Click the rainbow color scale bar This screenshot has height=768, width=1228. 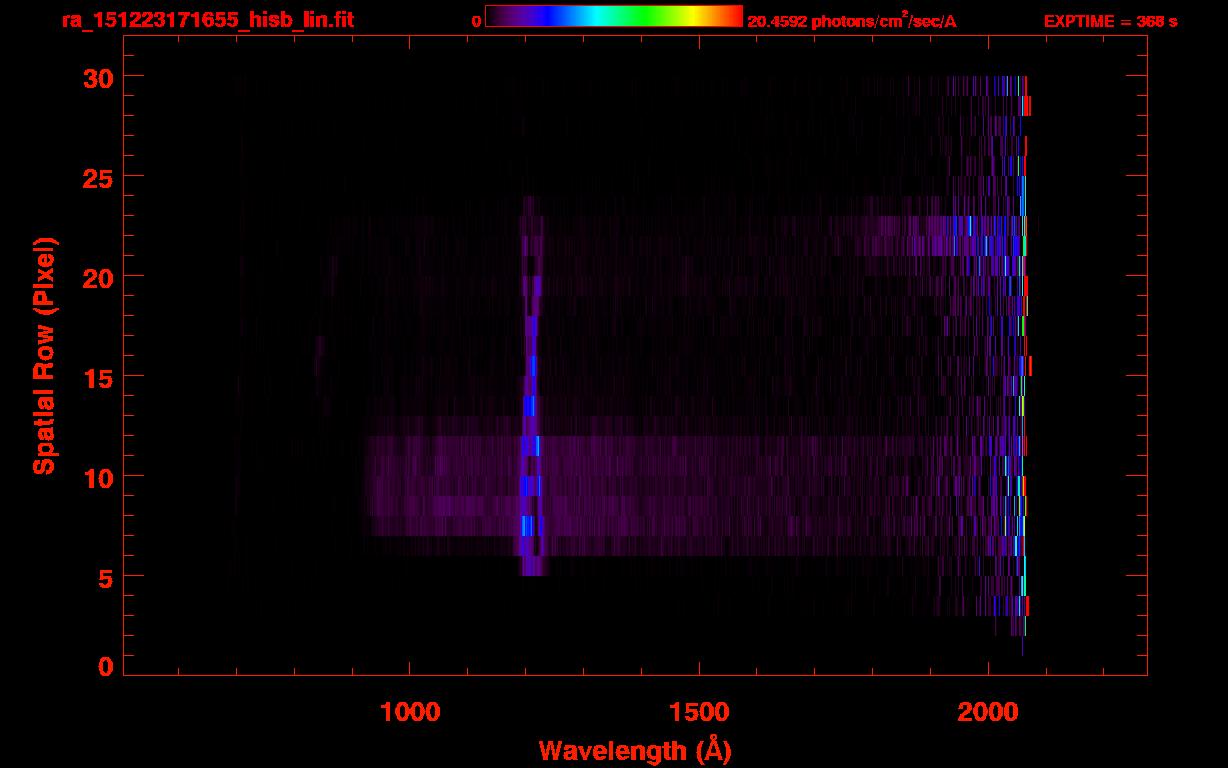(614, 16)
